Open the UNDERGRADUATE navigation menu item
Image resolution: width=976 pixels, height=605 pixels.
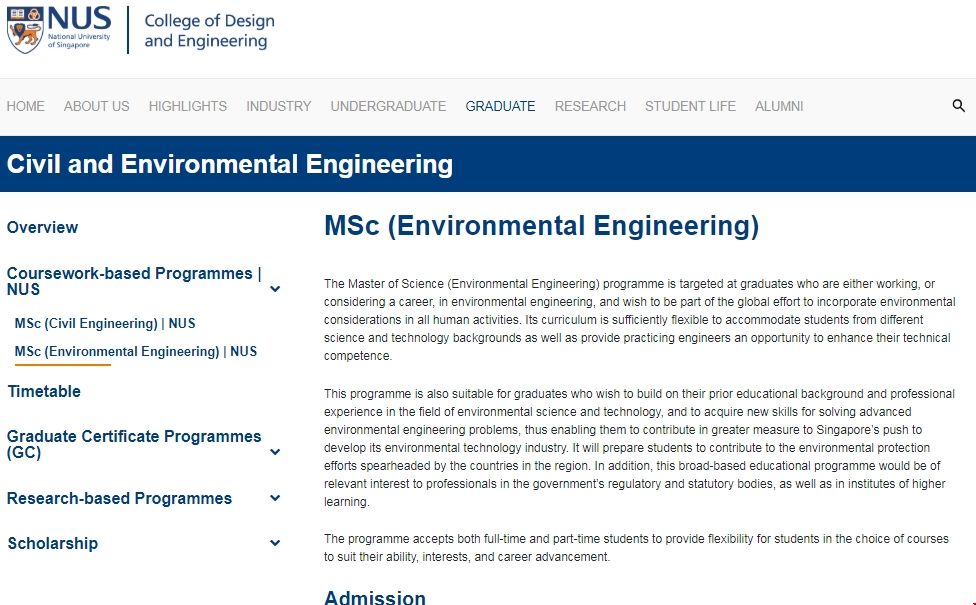pyautogui.click(x=388, y=106)
